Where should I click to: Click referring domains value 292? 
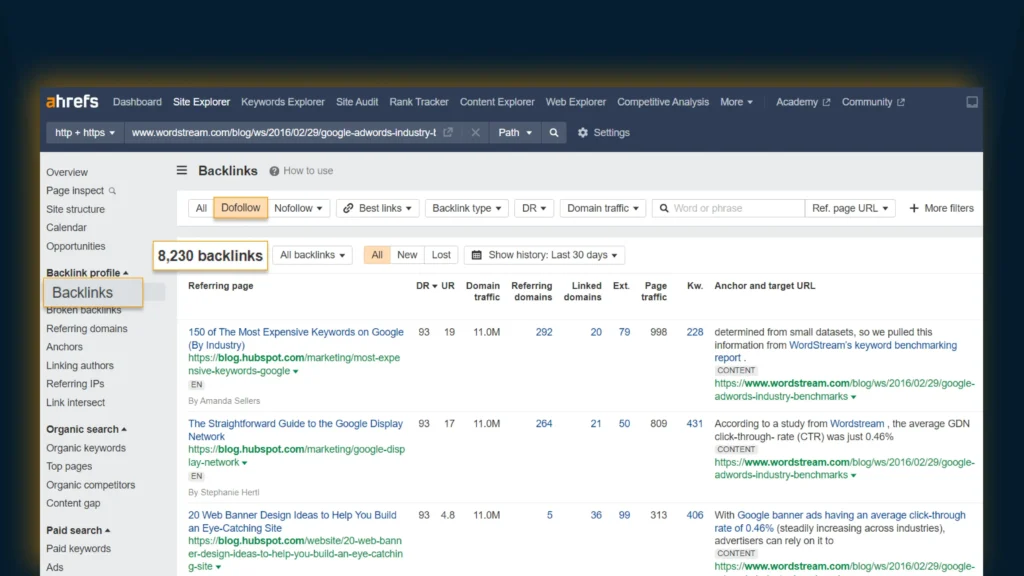point(544,332)
